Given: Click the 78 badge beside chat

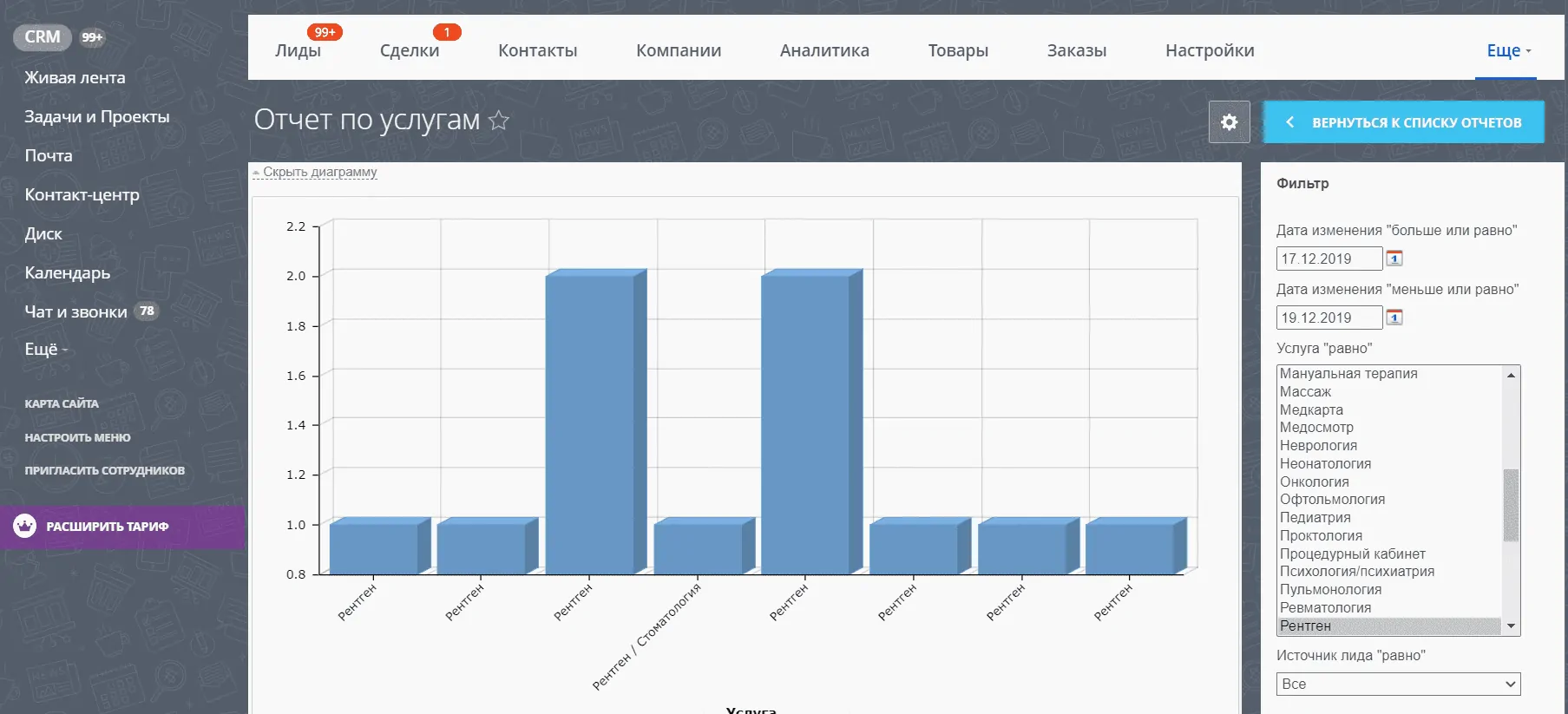Looking at the screenshot, I should coord(147,311).
